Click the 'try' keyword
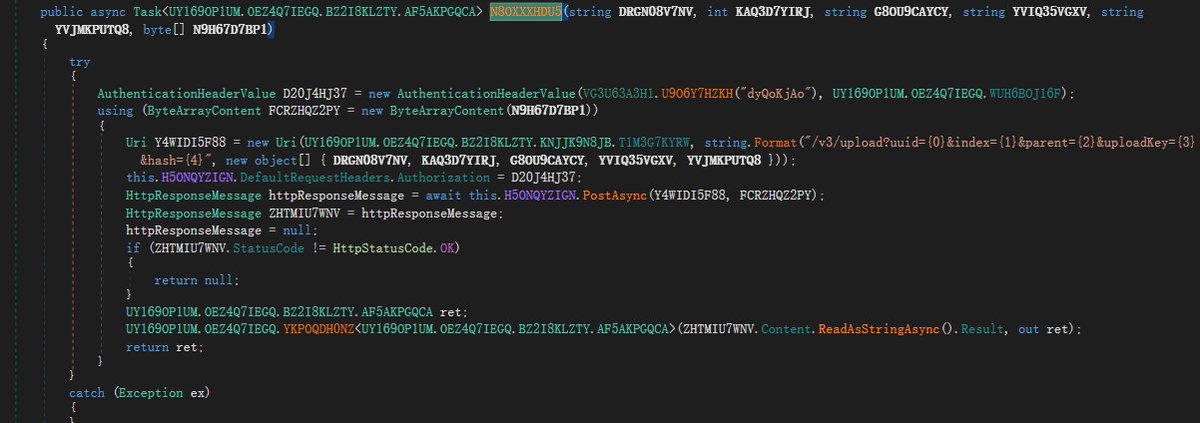1200x423 pixels. click(x=80, y=62)
